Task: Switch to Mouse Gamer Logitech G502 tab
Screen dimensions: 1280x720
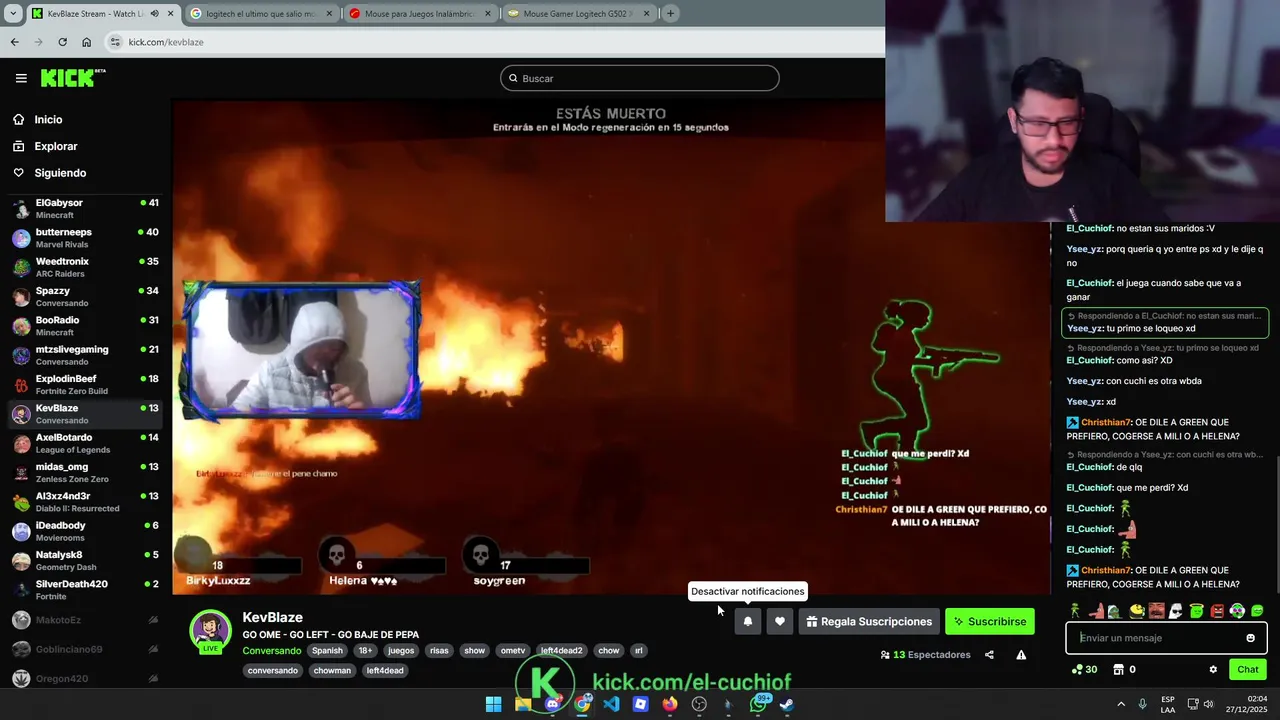Action: [x=578, y=13]
